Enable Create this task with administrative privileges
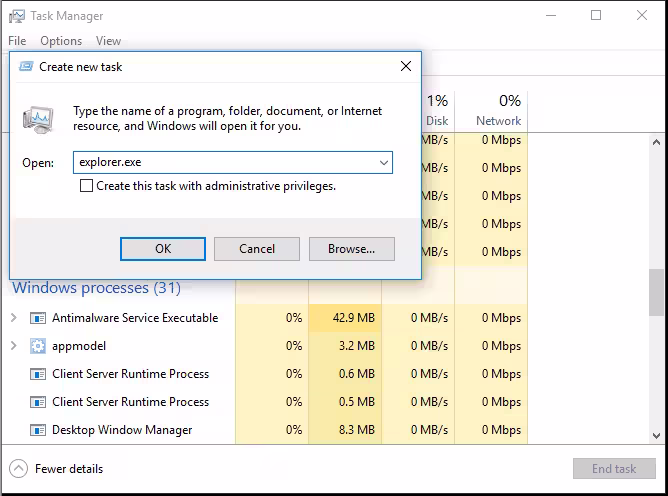The image size is (668, 496). pos(87,186)
